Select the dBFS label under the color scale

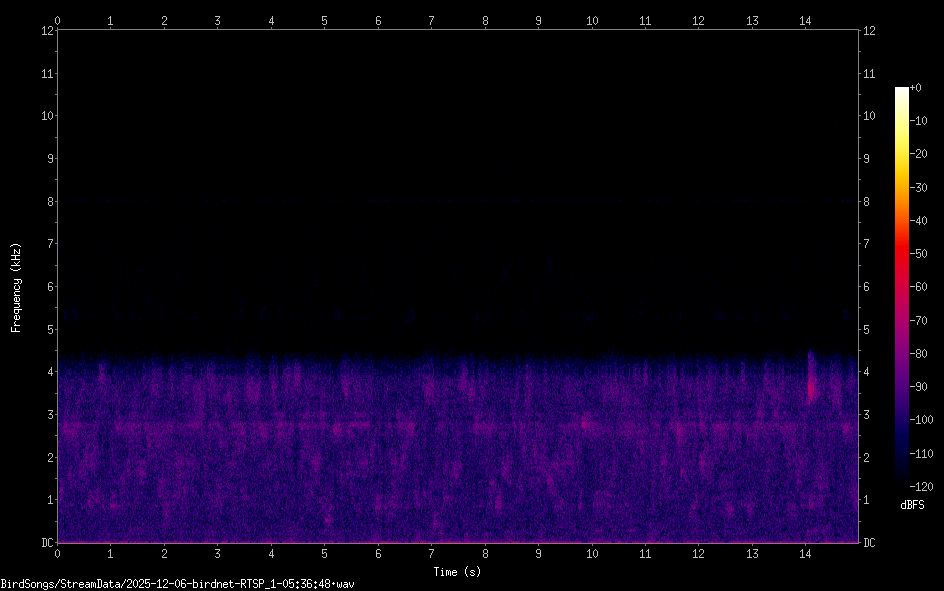[x=912, y=505]
